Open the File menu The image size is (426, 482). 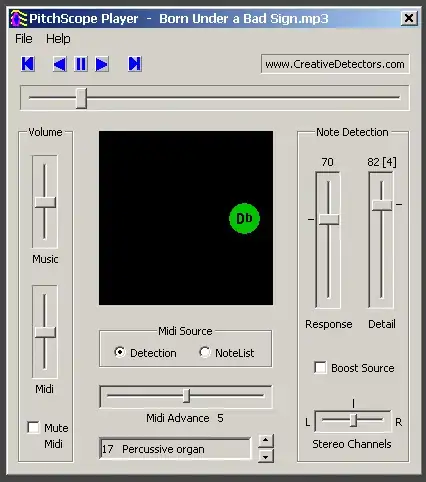[24, 39]
